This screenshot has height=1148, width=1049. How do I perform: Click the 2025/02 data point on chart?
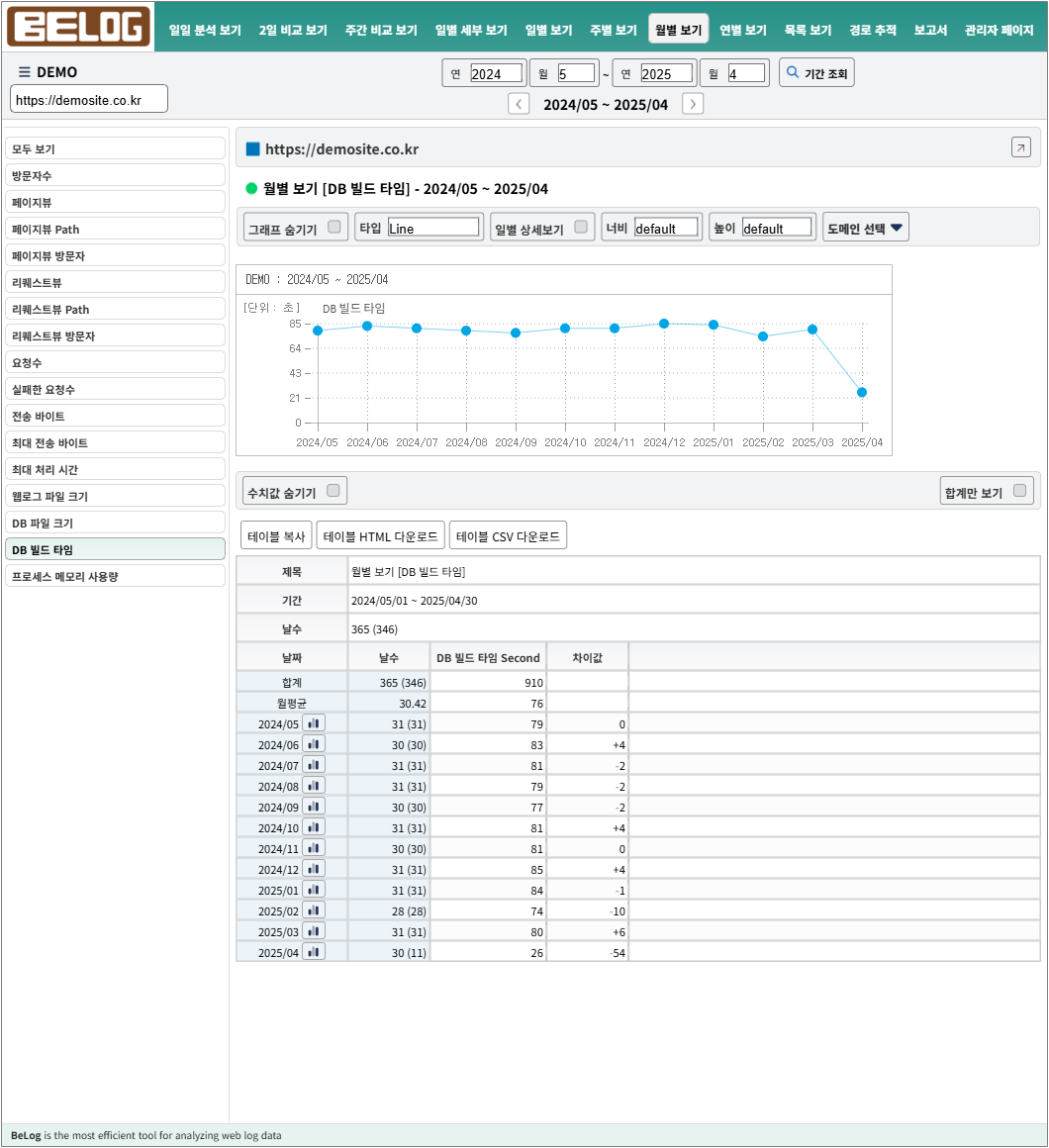click(x=763, y=336)
